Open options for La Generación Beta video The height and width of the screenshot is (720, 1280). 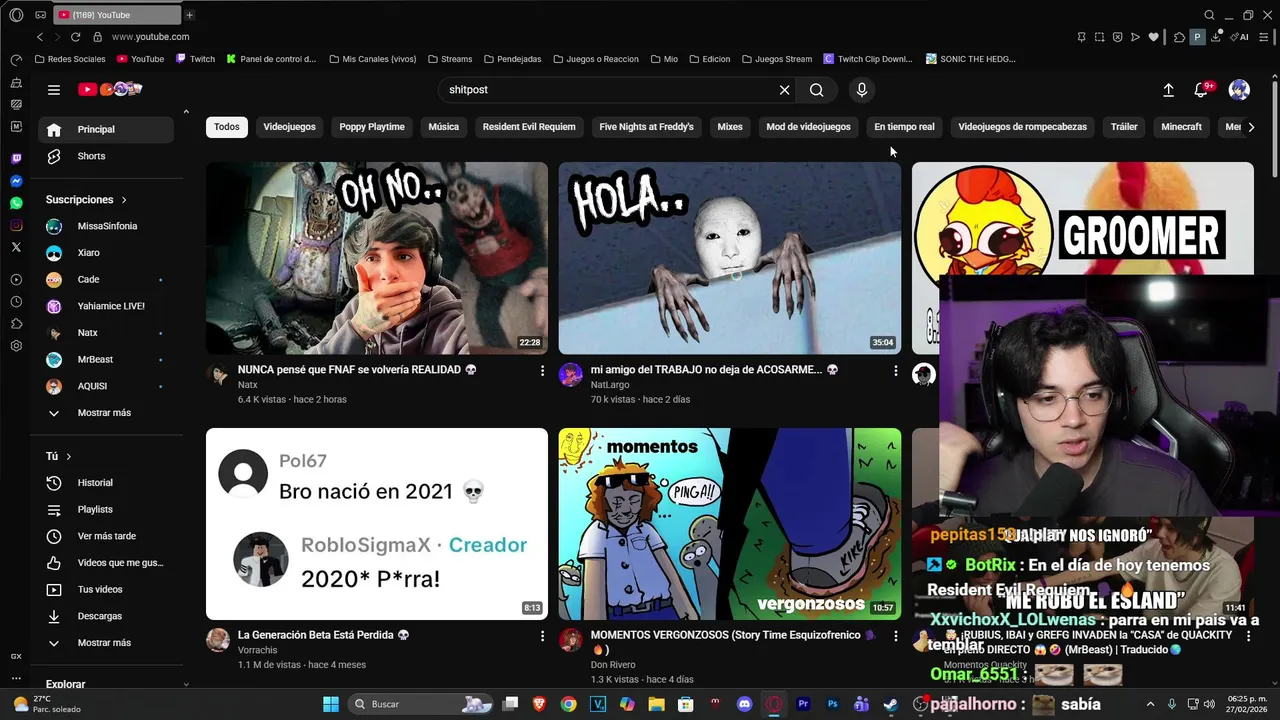pos(543,636)
